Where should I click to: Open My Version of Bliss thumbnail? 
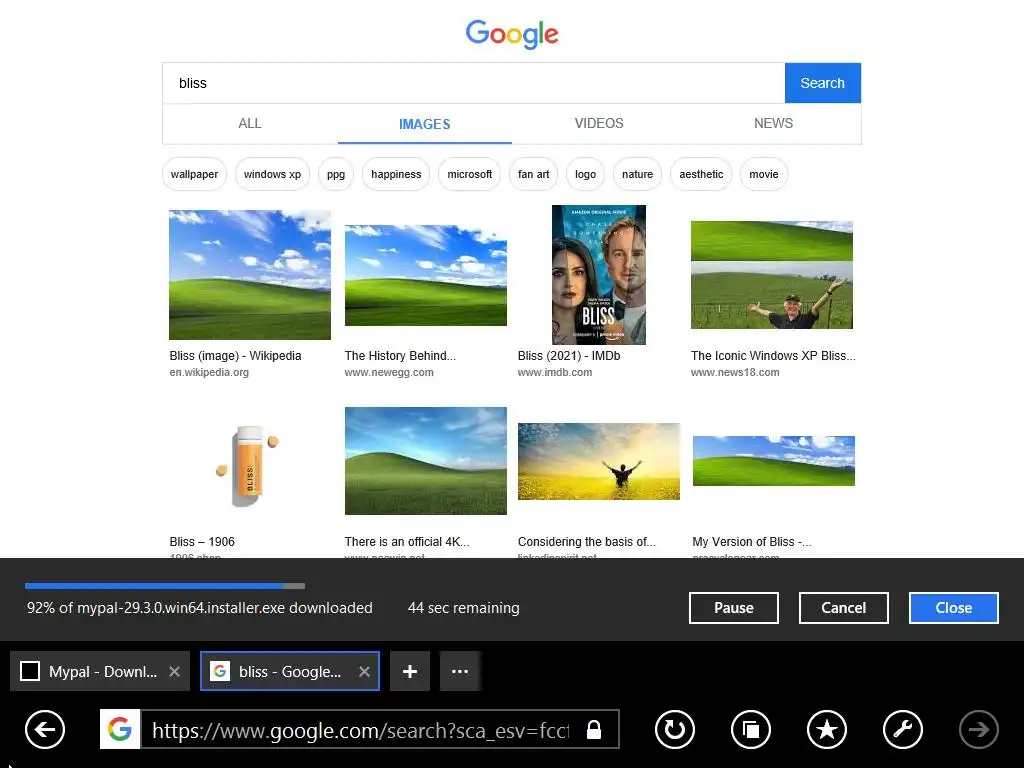774,461
